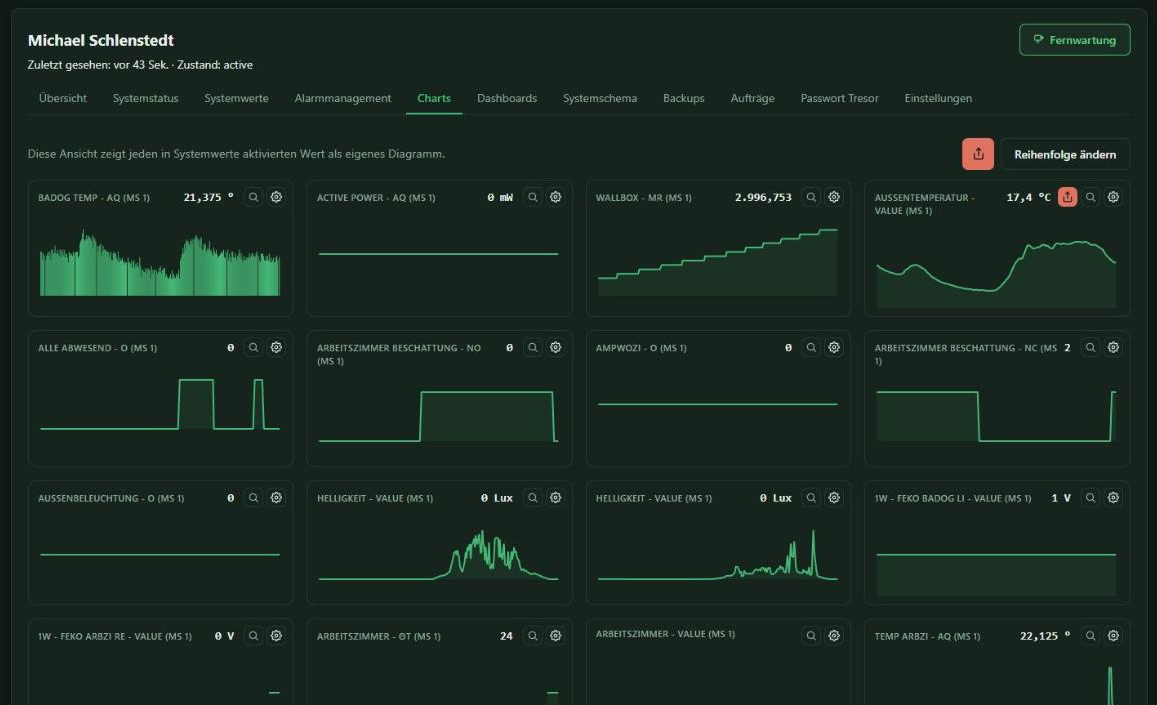Go to Systemwerte tab
1157x705 pixels.
click(x=236, y=98)
